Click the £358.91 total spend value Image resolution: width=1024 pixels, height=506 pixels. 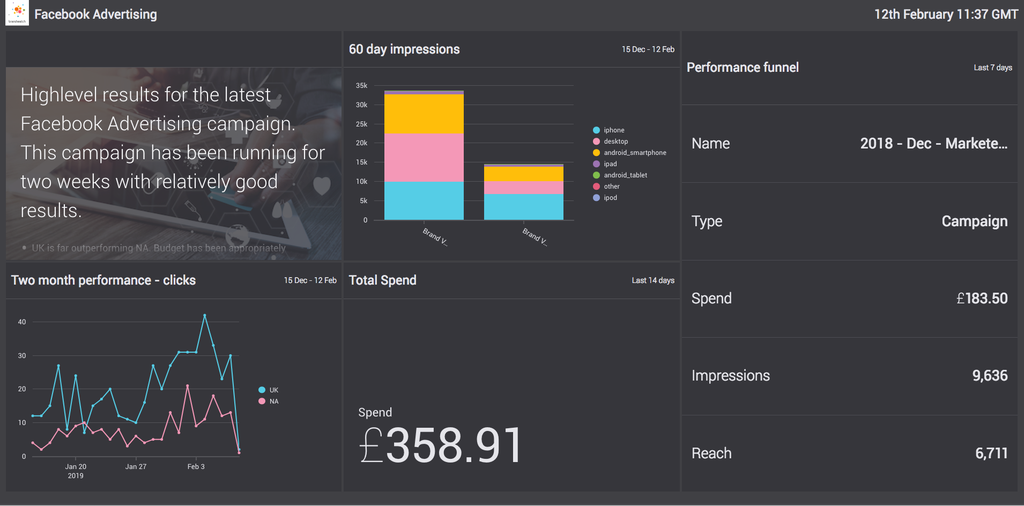[441, 446]
